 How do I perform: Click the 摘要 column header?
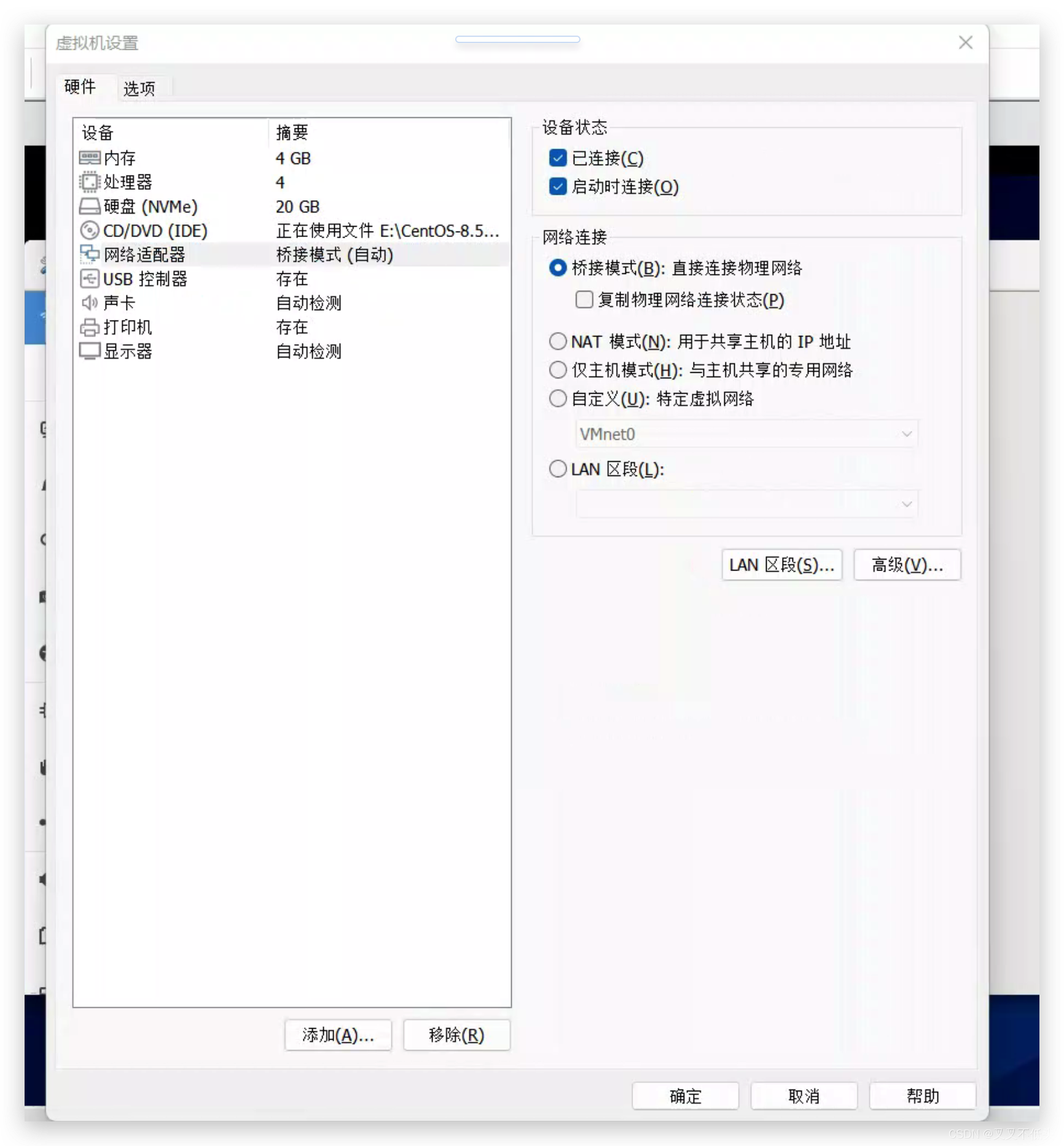point(292,132)
